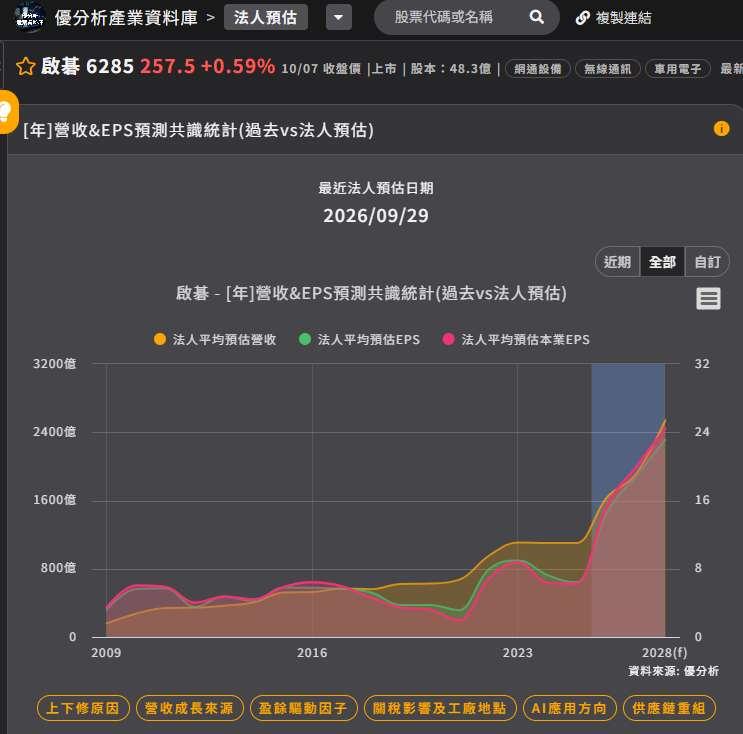Click the copy link chain icon

click(x=582, y=18)
